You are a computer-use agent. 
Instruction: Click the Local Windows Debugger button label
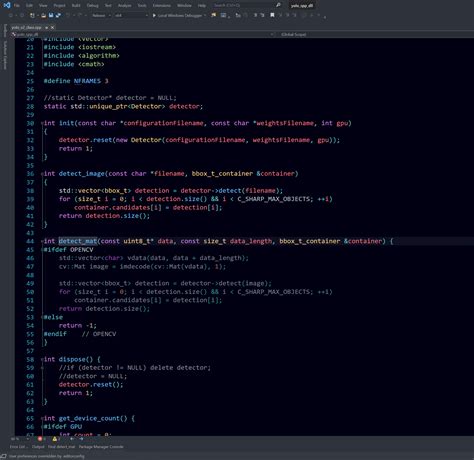[180, 15]
